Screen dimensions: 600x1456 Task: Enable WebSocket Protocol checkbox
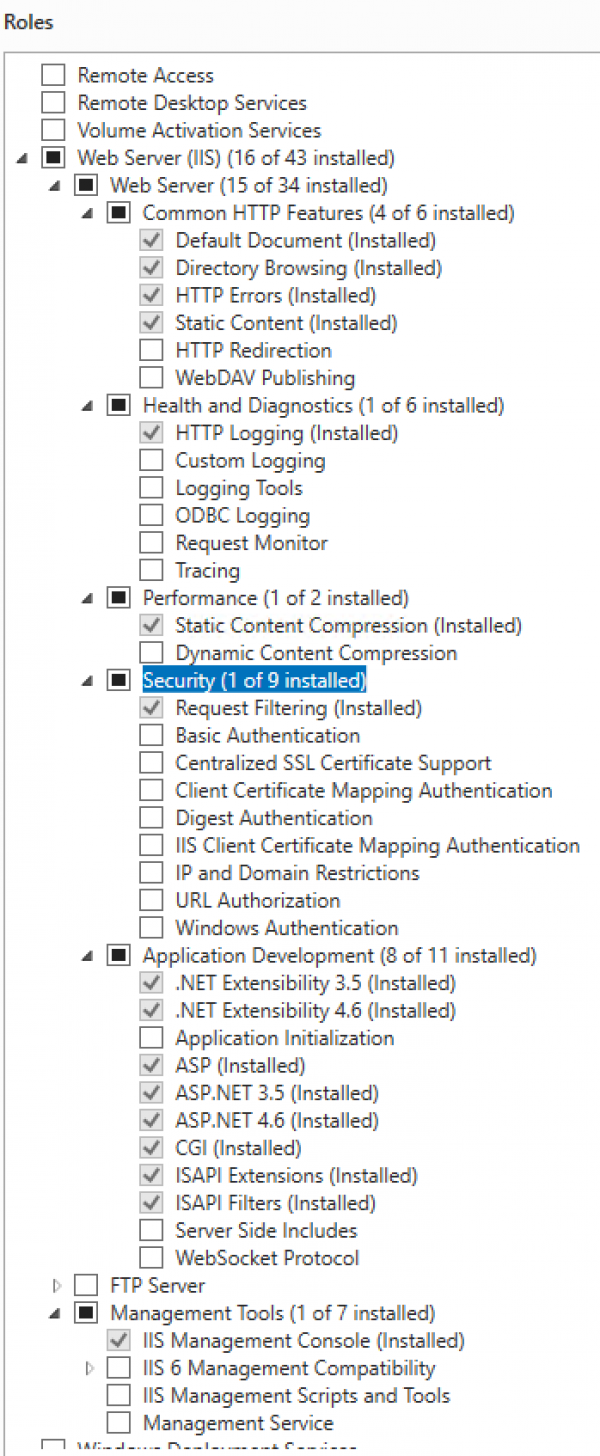tap(151, 1258)
